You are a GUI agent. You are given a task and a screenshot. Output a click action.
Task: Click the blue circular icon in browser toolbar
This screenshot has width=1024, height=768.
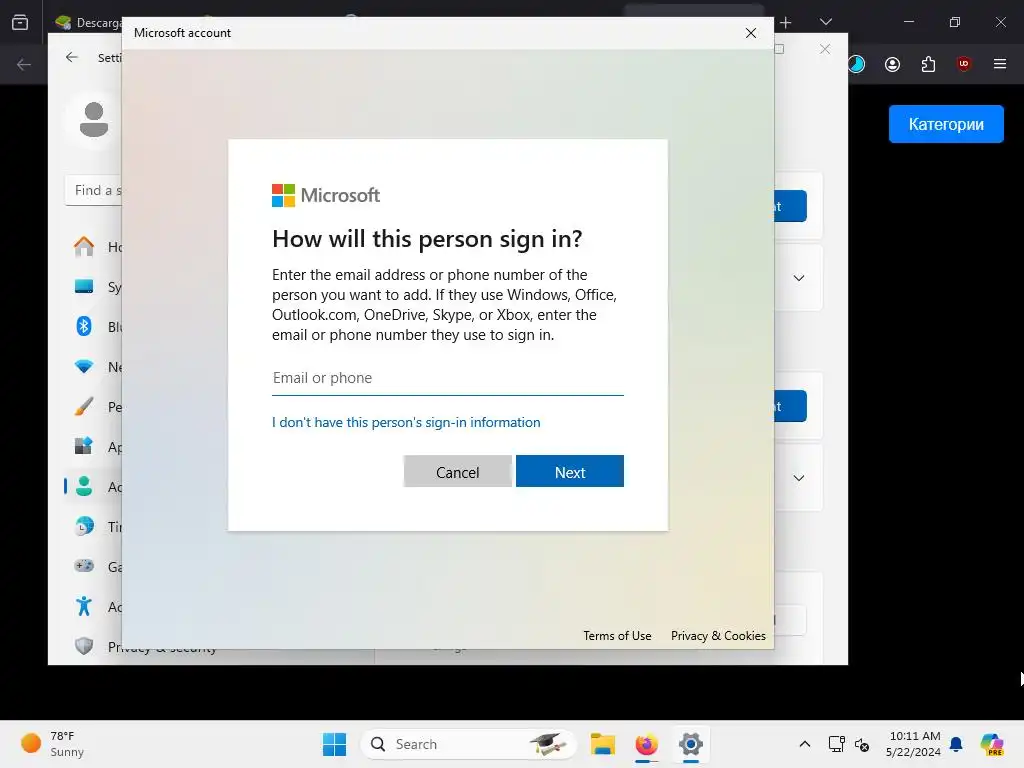tap(857, 64)
